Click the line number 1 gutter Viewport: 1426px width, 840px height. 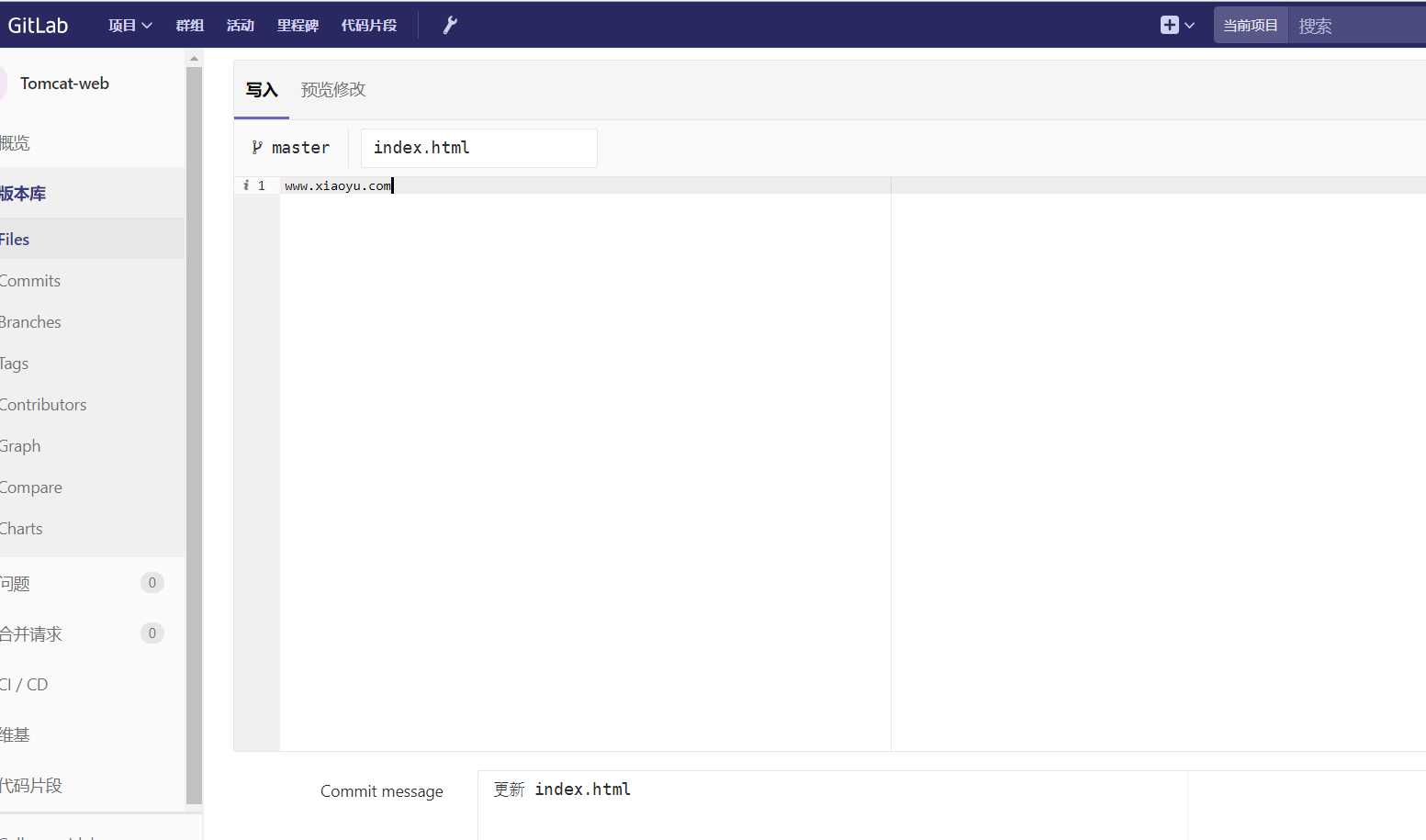point(262,185)
